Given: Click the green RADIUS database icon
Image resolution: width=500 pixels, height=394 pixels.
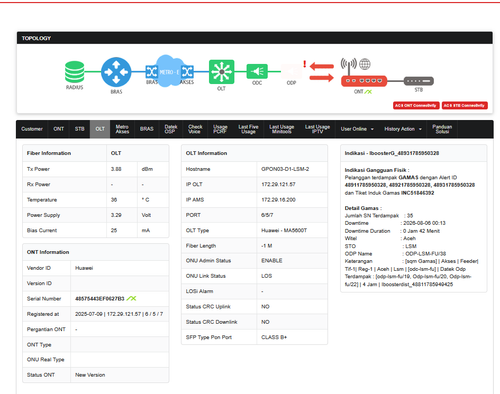Looking at the screenshot, I should point(74,72).
